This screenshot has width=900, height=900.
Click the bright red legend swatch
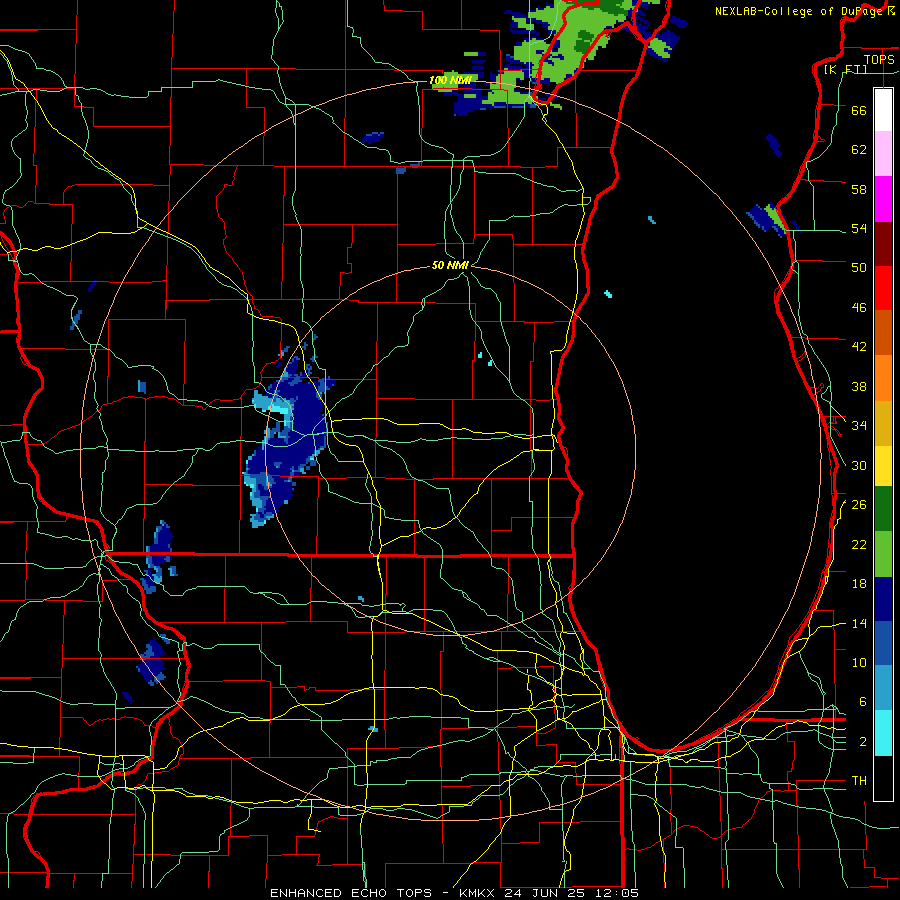(x=883, y=288)
